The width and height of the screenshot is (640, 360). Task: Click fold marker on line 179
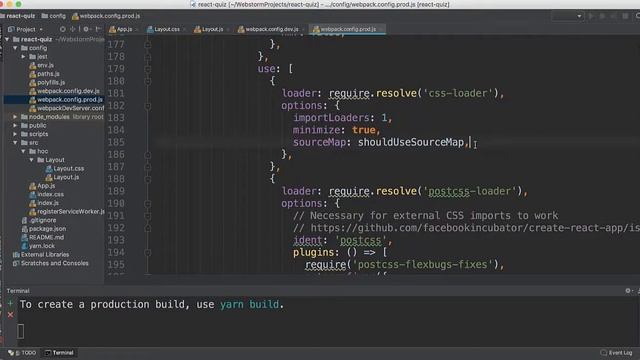pos(148,69)
